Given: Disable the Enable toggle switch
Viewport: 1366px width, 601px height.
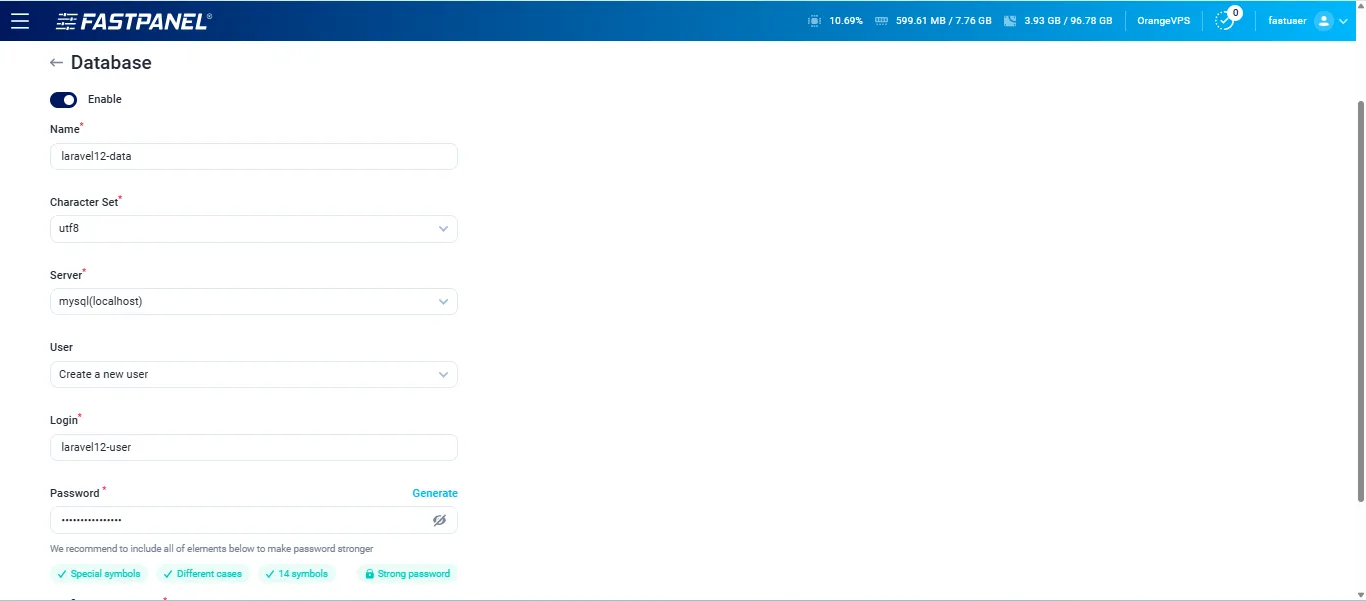Looking at the screenshot, I should [63, 100].
